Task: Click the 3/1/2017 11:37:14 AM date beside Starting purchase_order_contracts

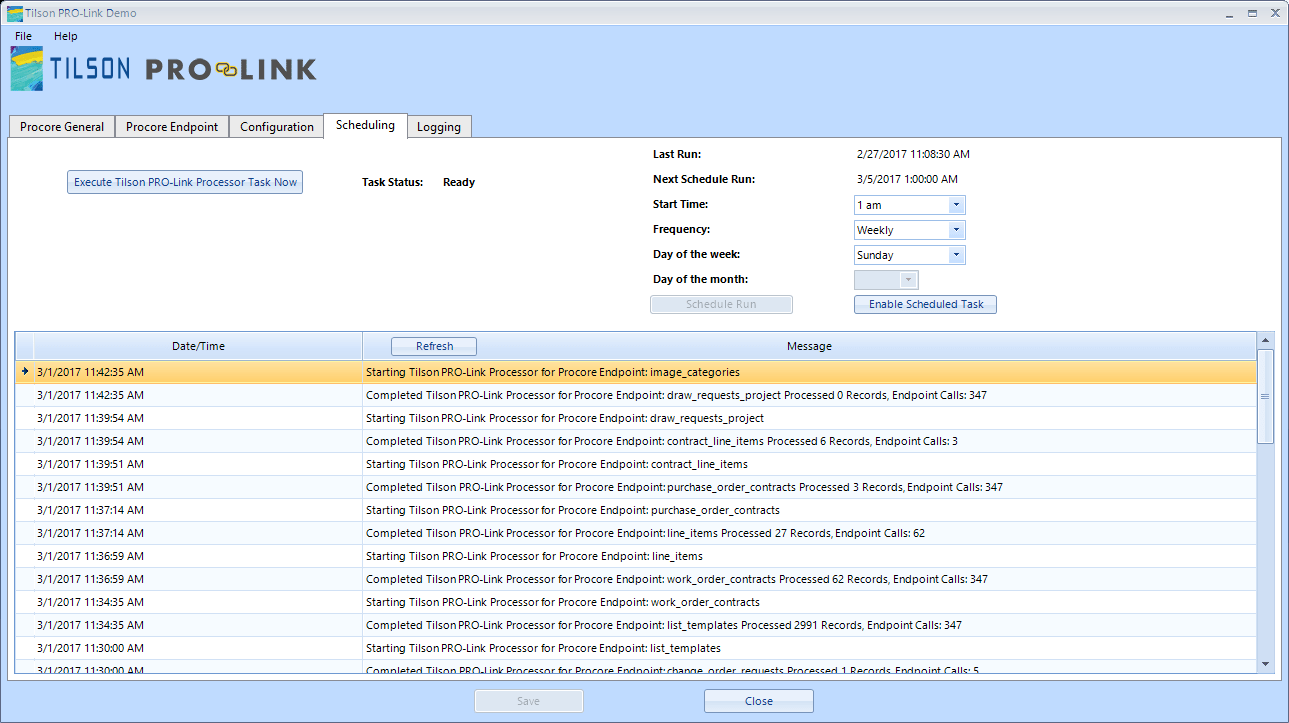Action: [x=198, y=510]
